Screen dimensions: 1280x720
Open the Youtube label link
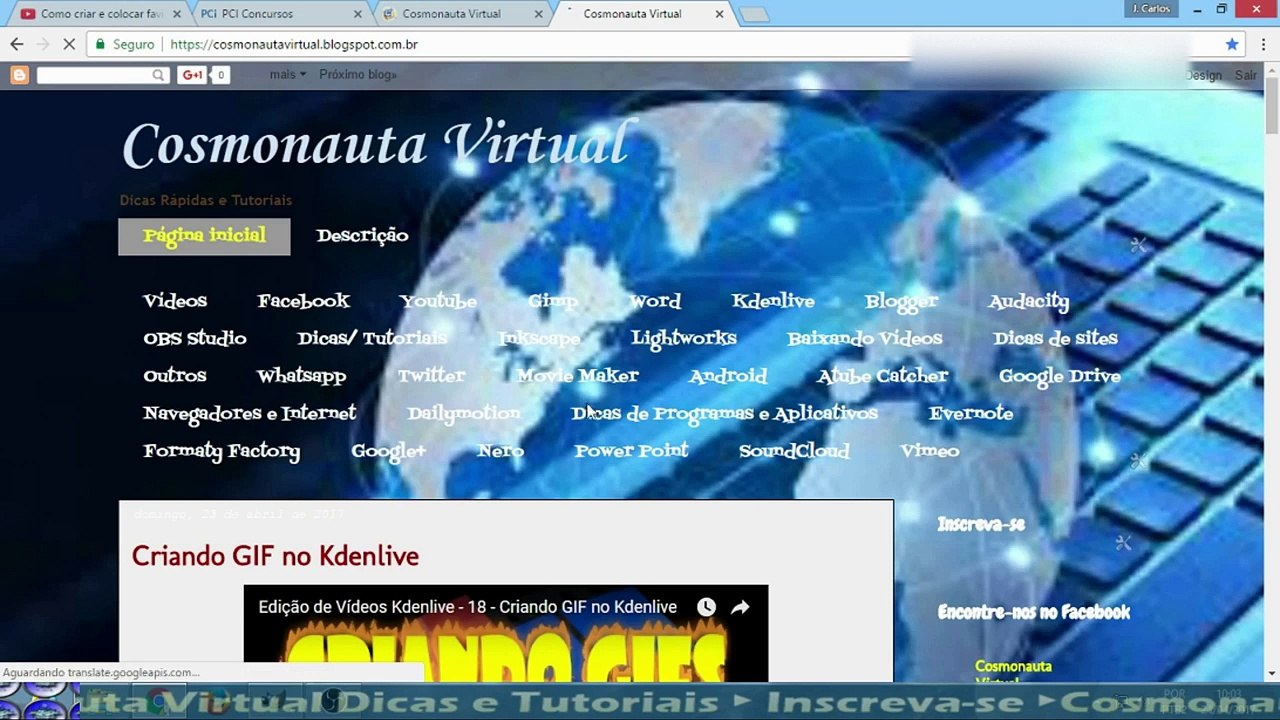(438, 301)
